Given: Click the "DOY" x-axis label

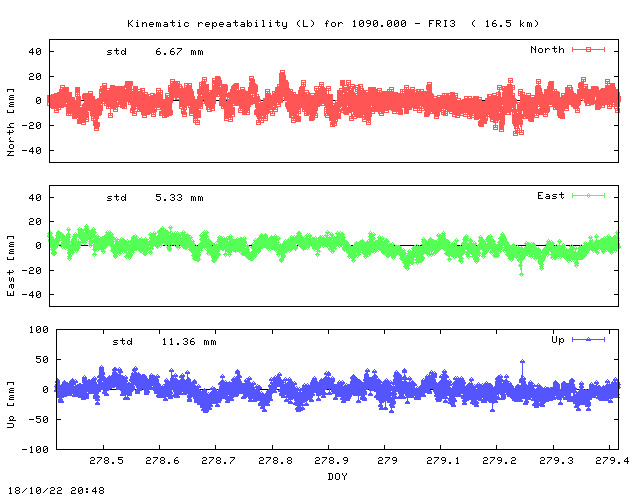Looking at the screenshot, I should click(x=338, y=476).
